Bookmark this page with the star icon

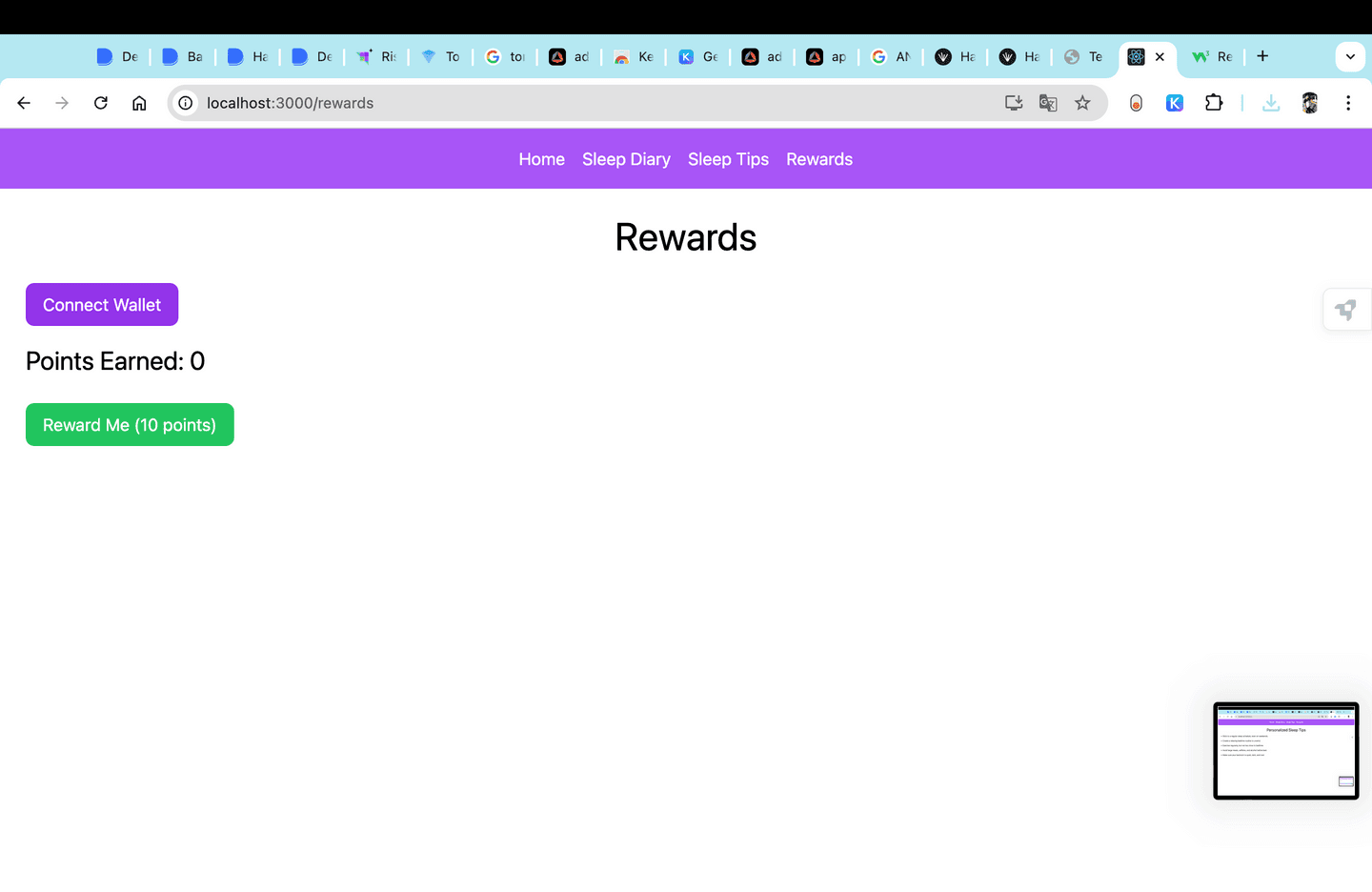(1082, 103)
